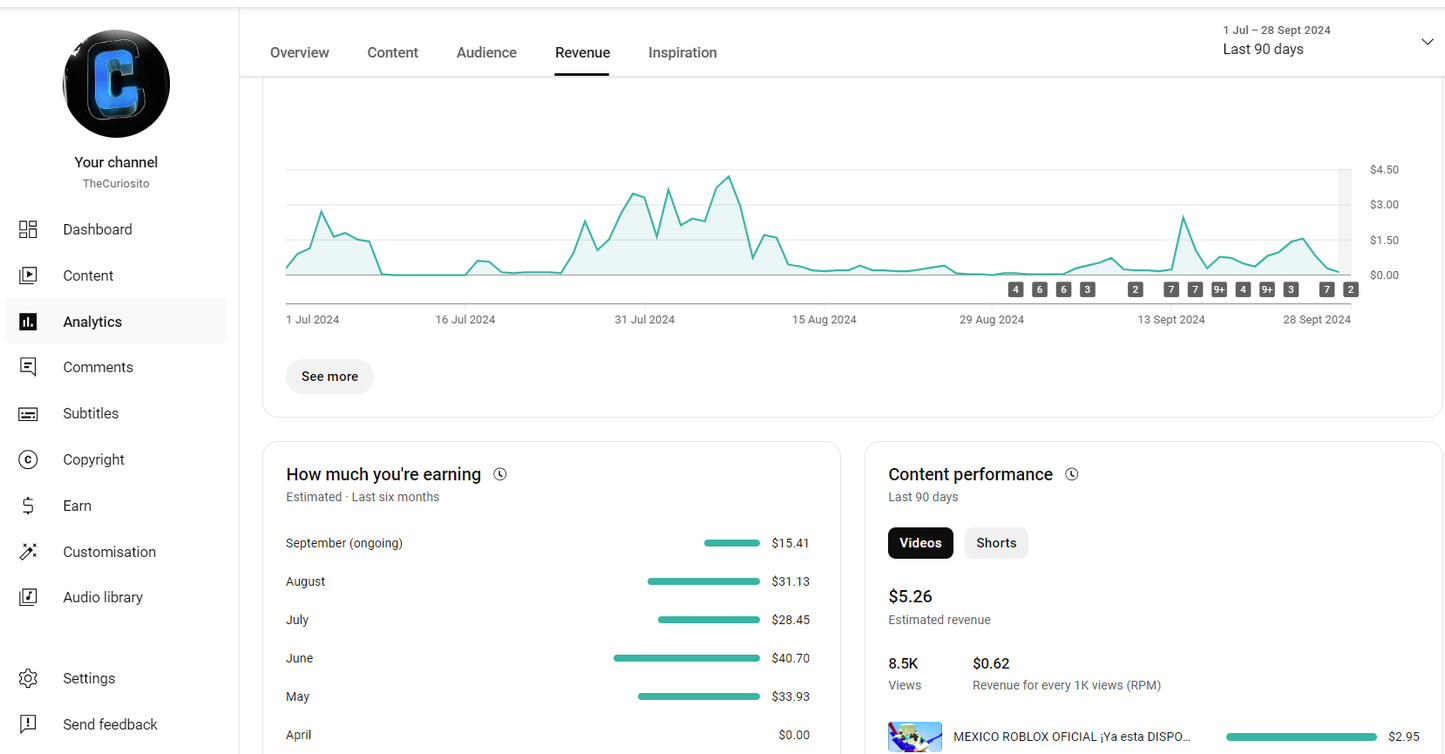The image size is (1445, 754).
Task: Click the Subtitles icon in sidebar
Action: tap(28, 414)
